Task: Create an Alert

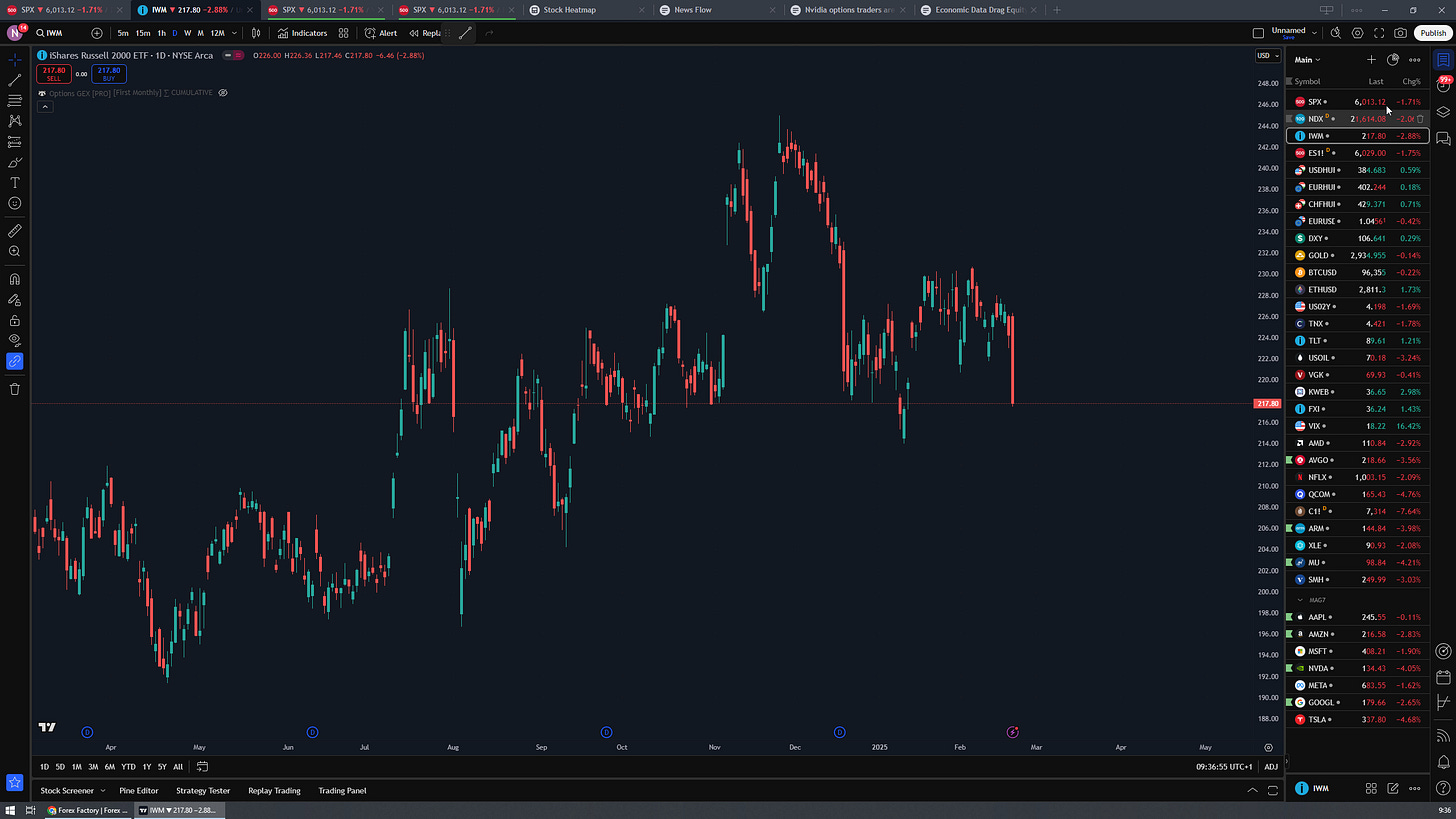Action: (381, 33)
